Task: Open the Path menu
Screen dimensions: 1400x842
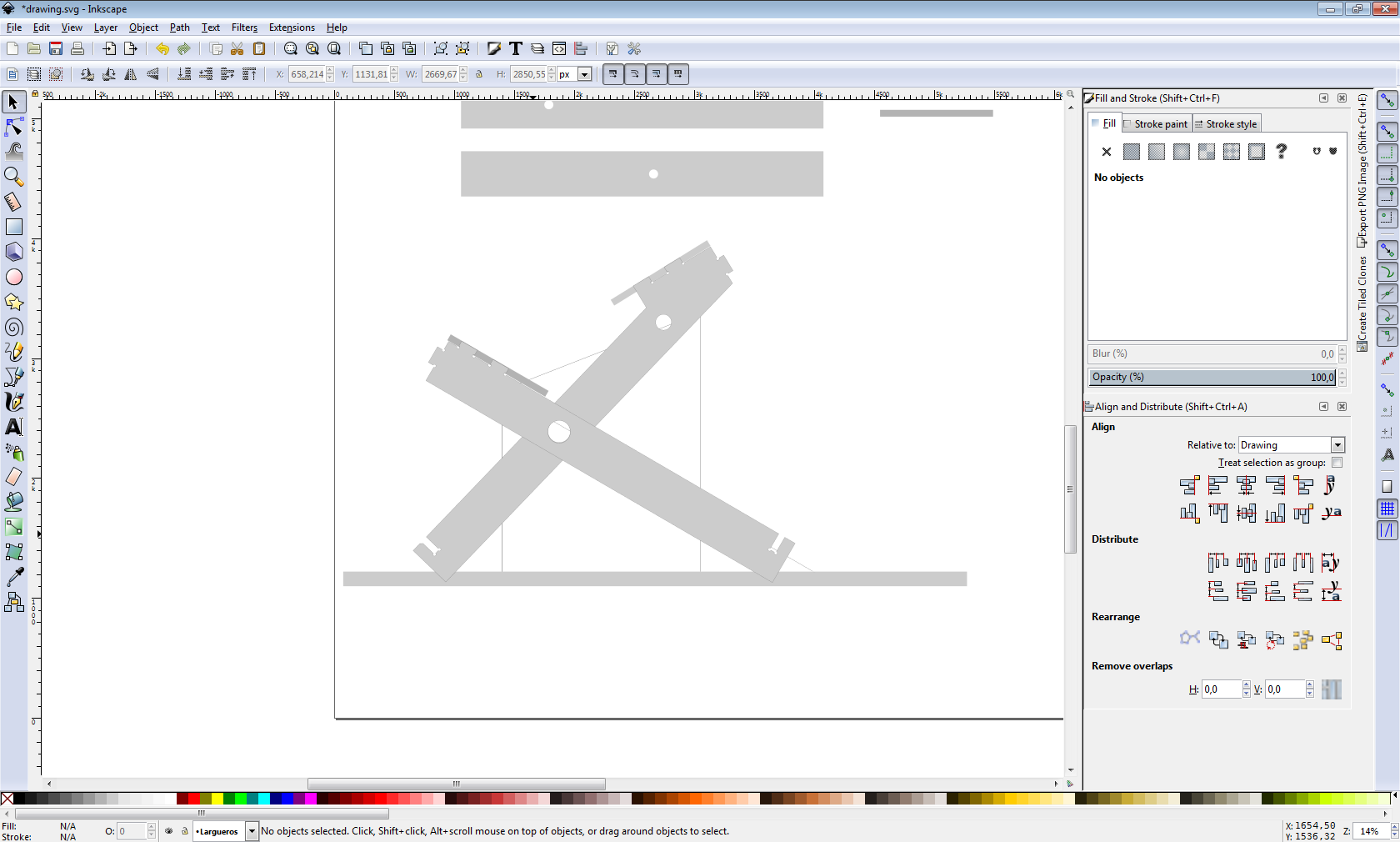Action: (x=180, y=28)
